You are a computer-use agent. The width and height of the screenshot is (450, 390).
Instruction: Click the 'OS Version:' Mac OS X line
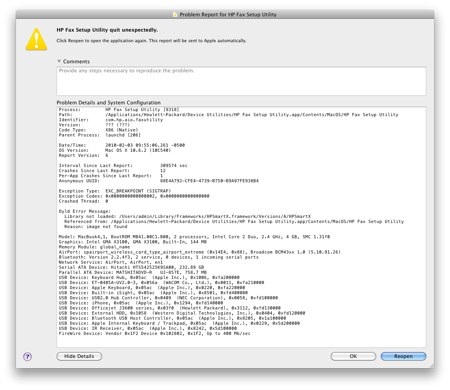[115, 150]
